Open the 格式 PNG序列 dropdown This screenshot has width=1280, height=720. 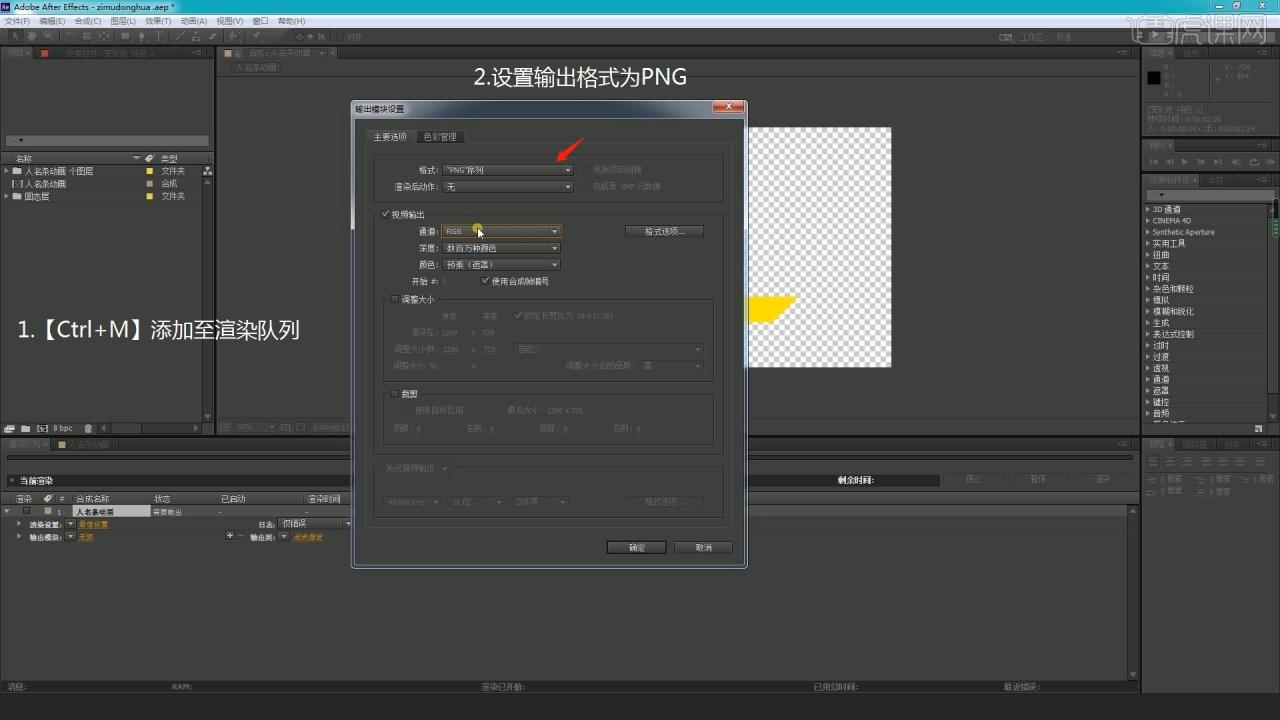pyautogui.click(x=507, y=170)
